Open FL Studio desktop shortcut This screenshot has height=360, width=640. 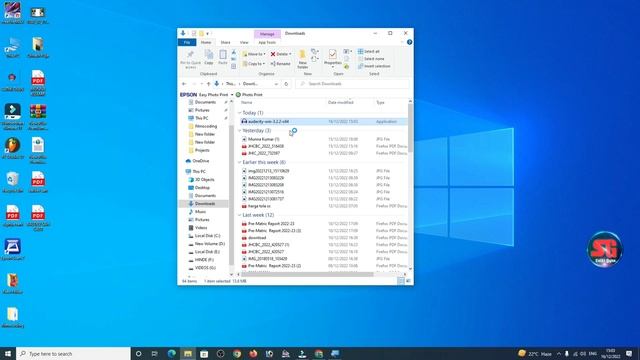pos(13,148)
